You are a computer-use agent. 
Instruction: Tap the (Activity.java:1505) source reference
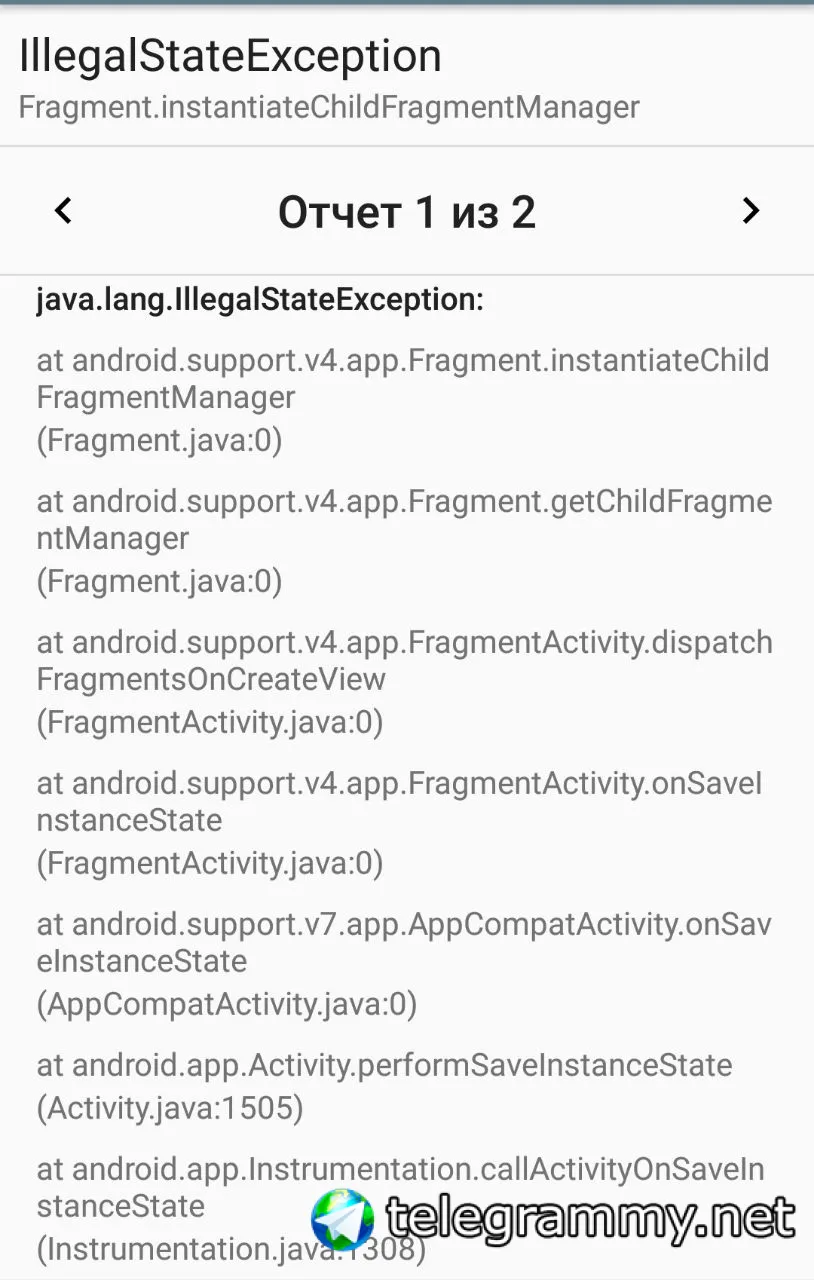click(170, 1108)
